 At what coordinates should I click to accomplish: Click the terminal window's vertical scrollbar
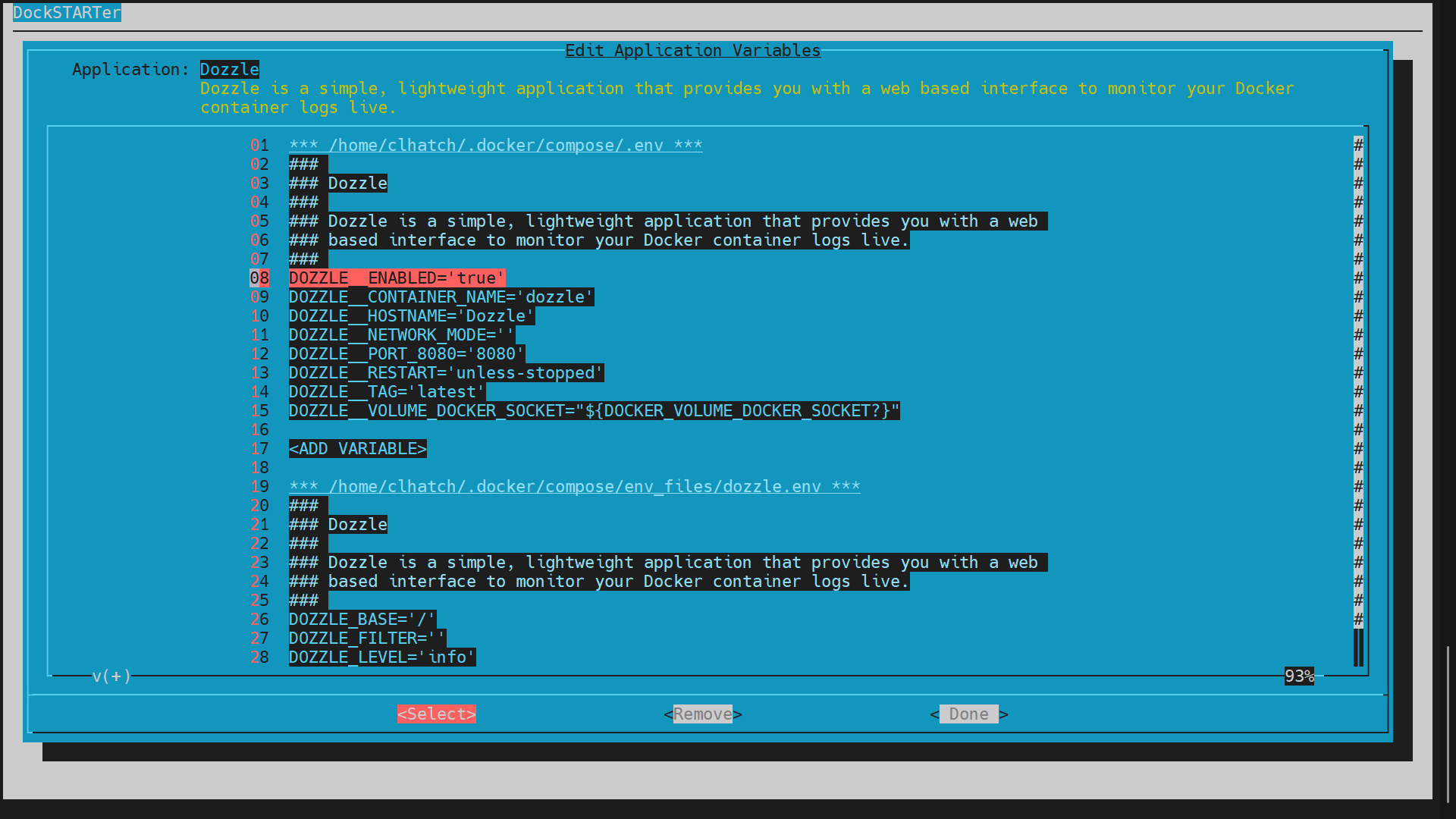[x=1448, y=724]
